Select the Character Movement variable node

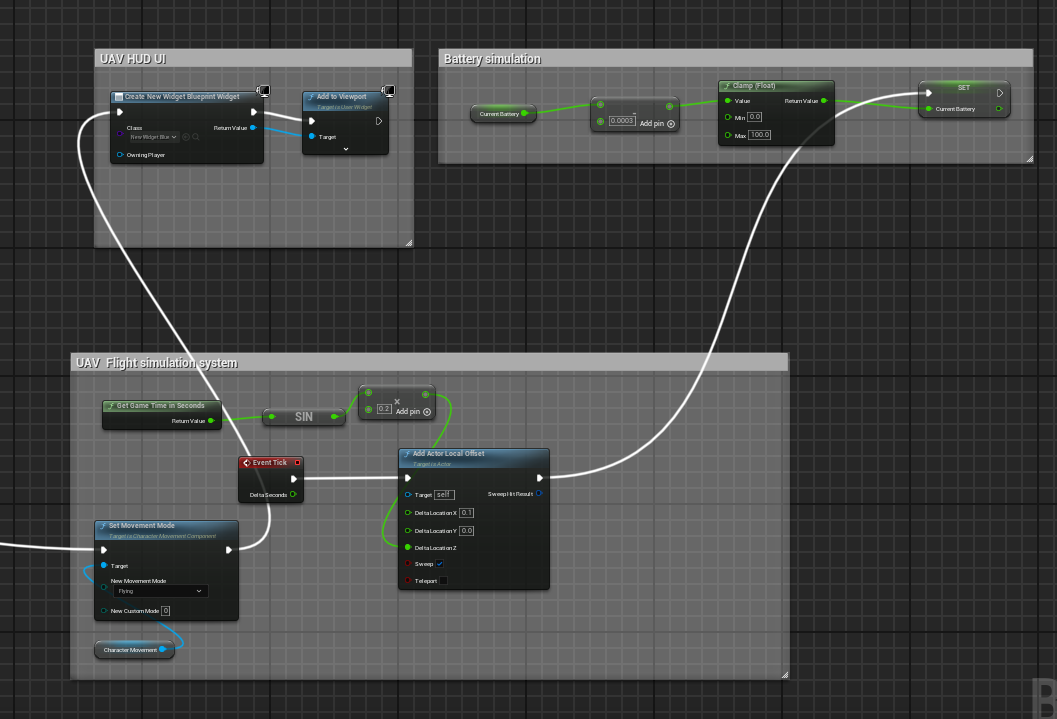click(131, 650)
